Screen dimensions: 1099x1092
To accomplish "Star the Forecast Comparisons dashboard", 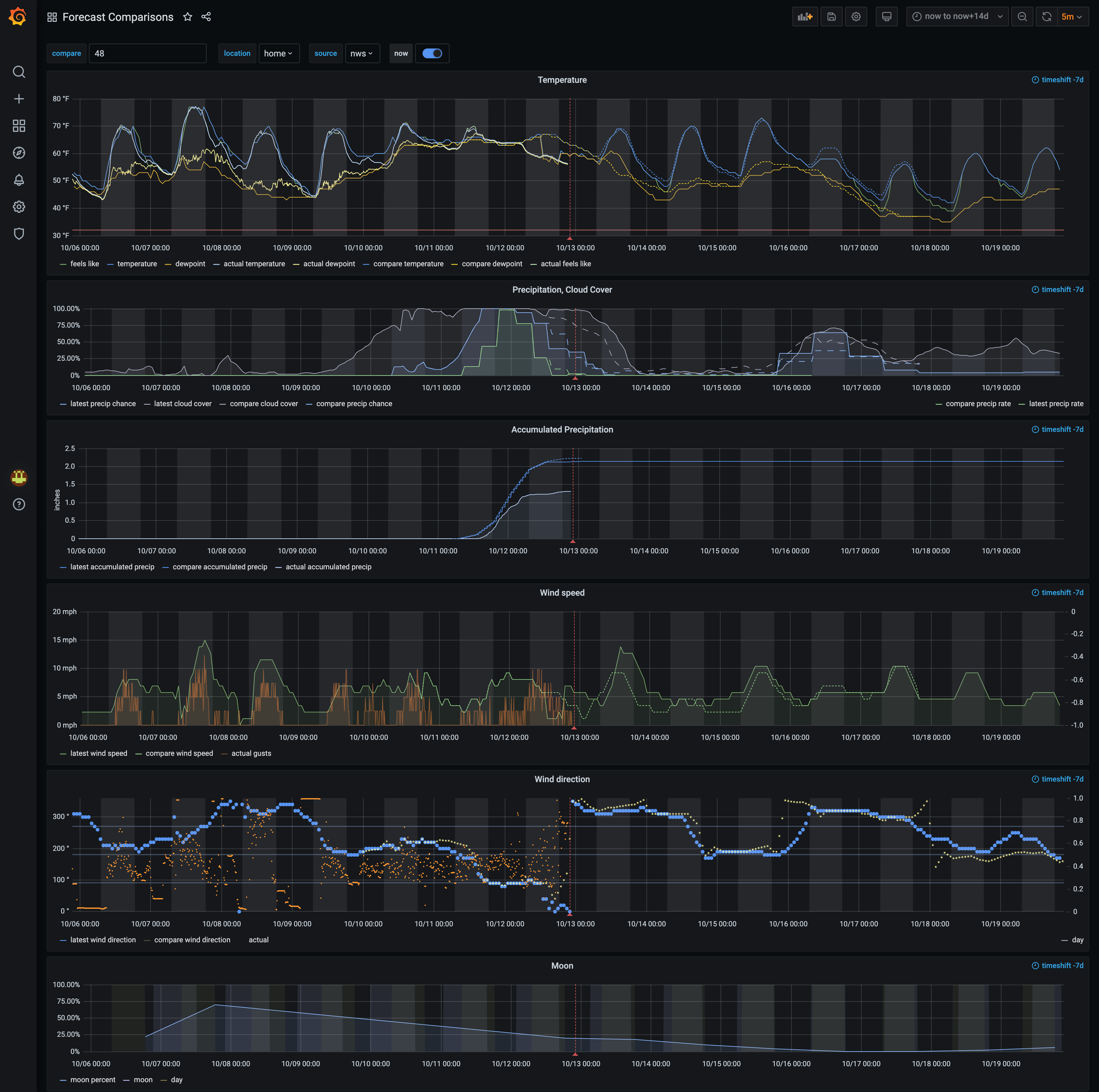I will pos(188,17).
